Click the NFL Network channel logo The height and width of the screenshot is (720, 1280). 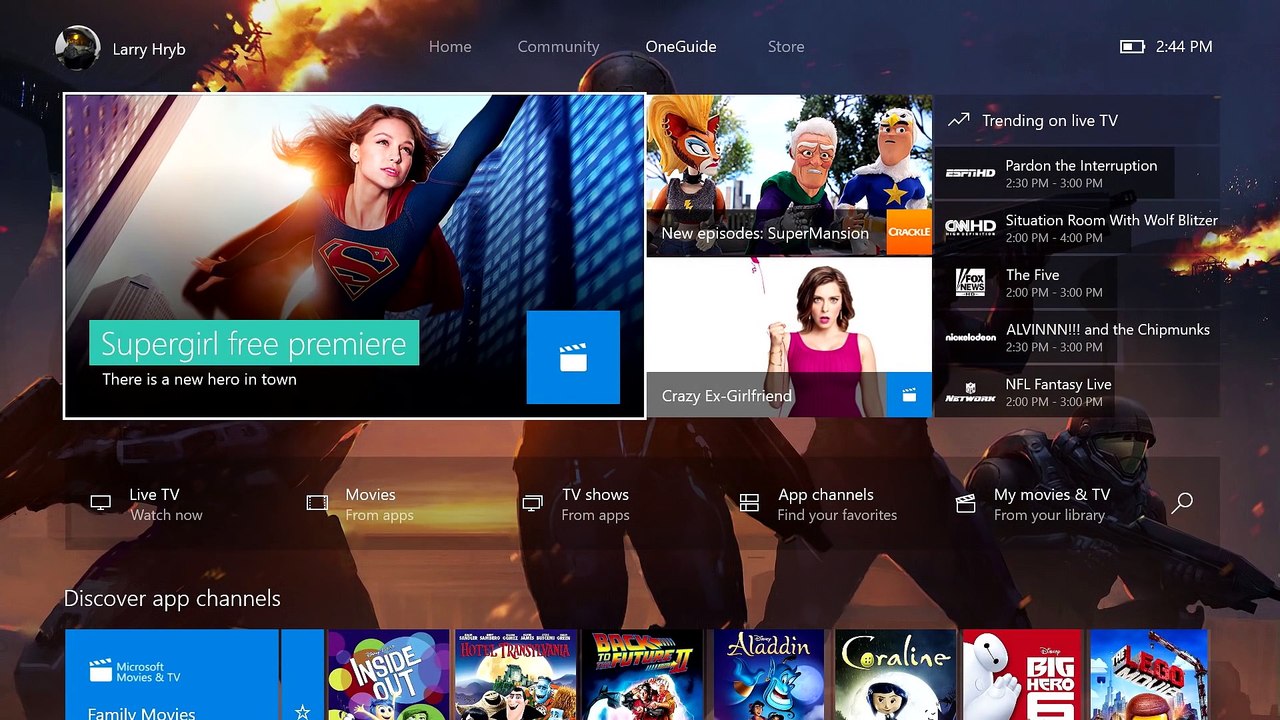tap(971, 392)
